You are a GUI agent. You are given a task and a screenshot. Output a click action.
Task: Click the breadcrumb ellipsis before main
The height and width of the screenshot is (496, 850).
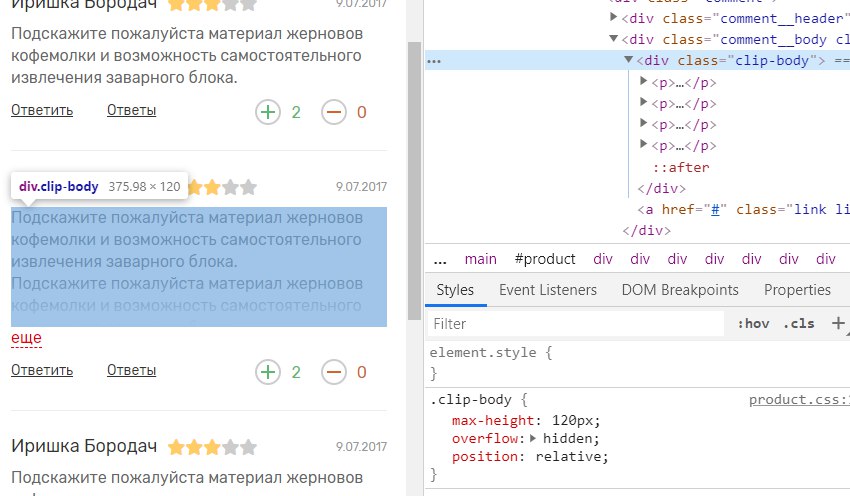coord(440,260)
